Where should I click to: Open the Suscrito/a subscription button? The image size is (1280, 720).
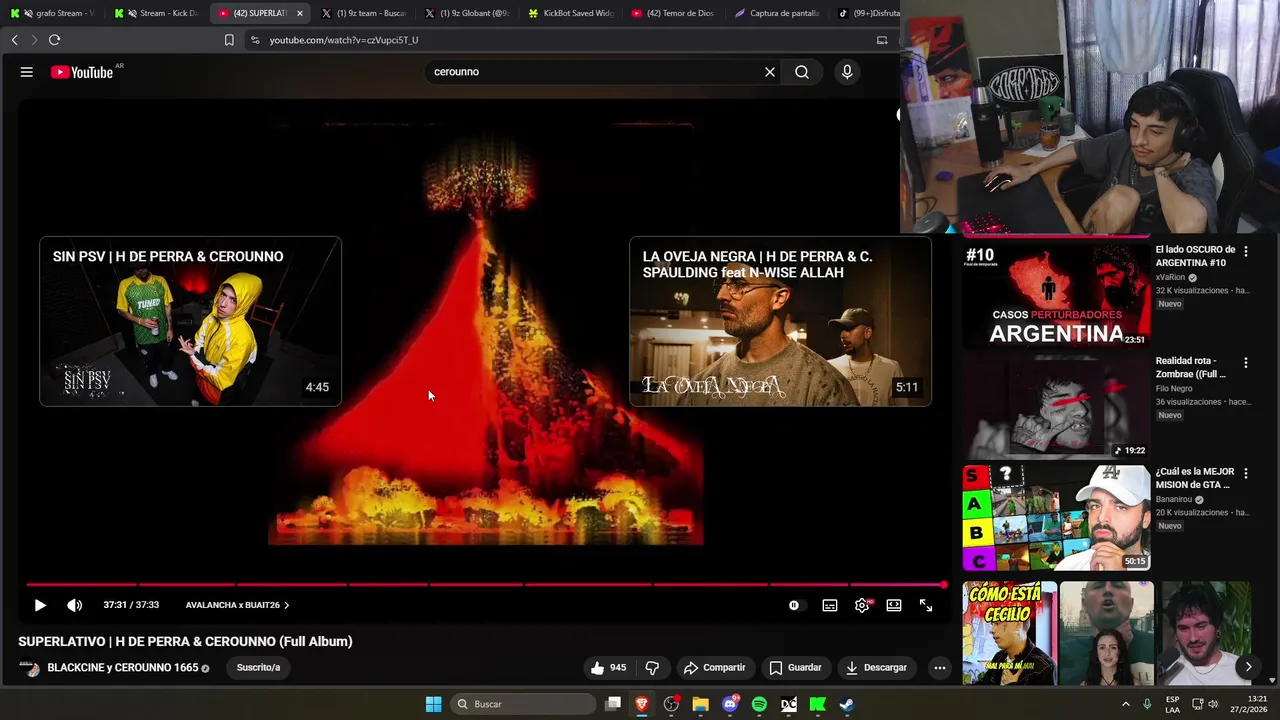258,667
